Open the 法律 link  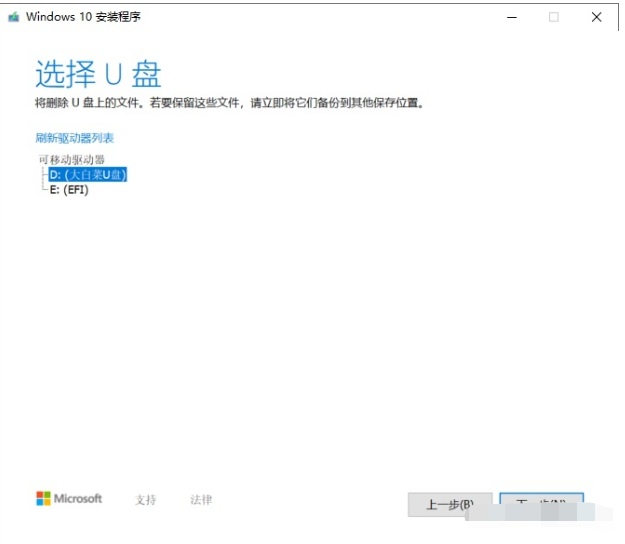[x=201, y=499]
